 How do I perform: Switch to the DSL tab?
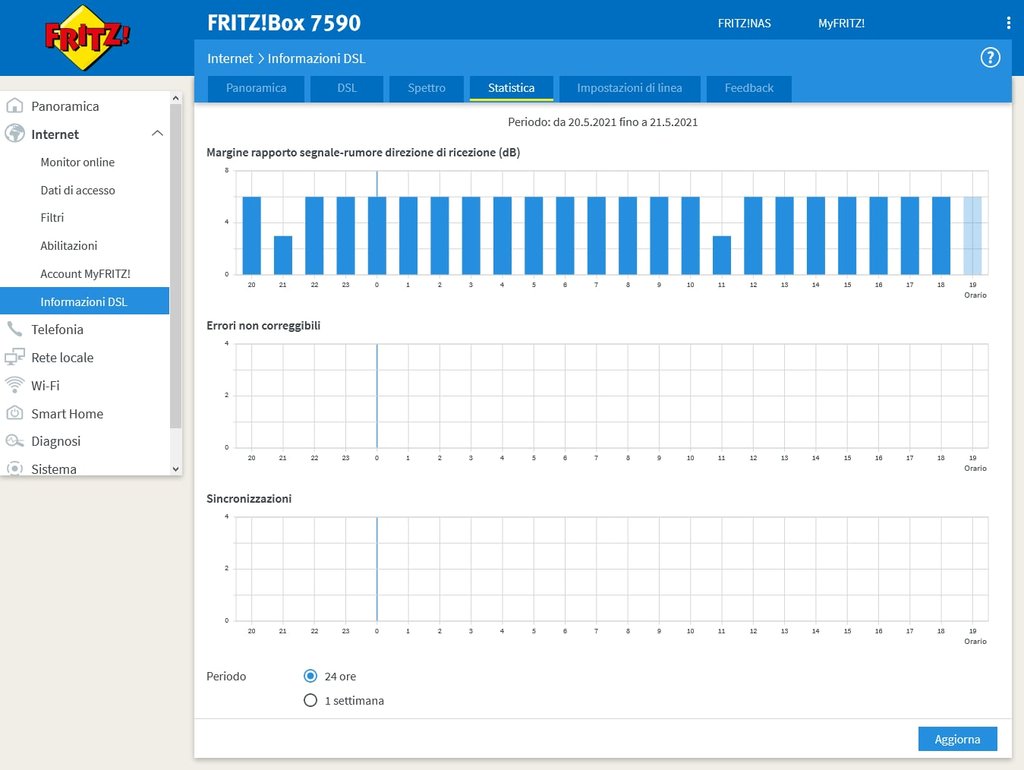click(347, 88)
